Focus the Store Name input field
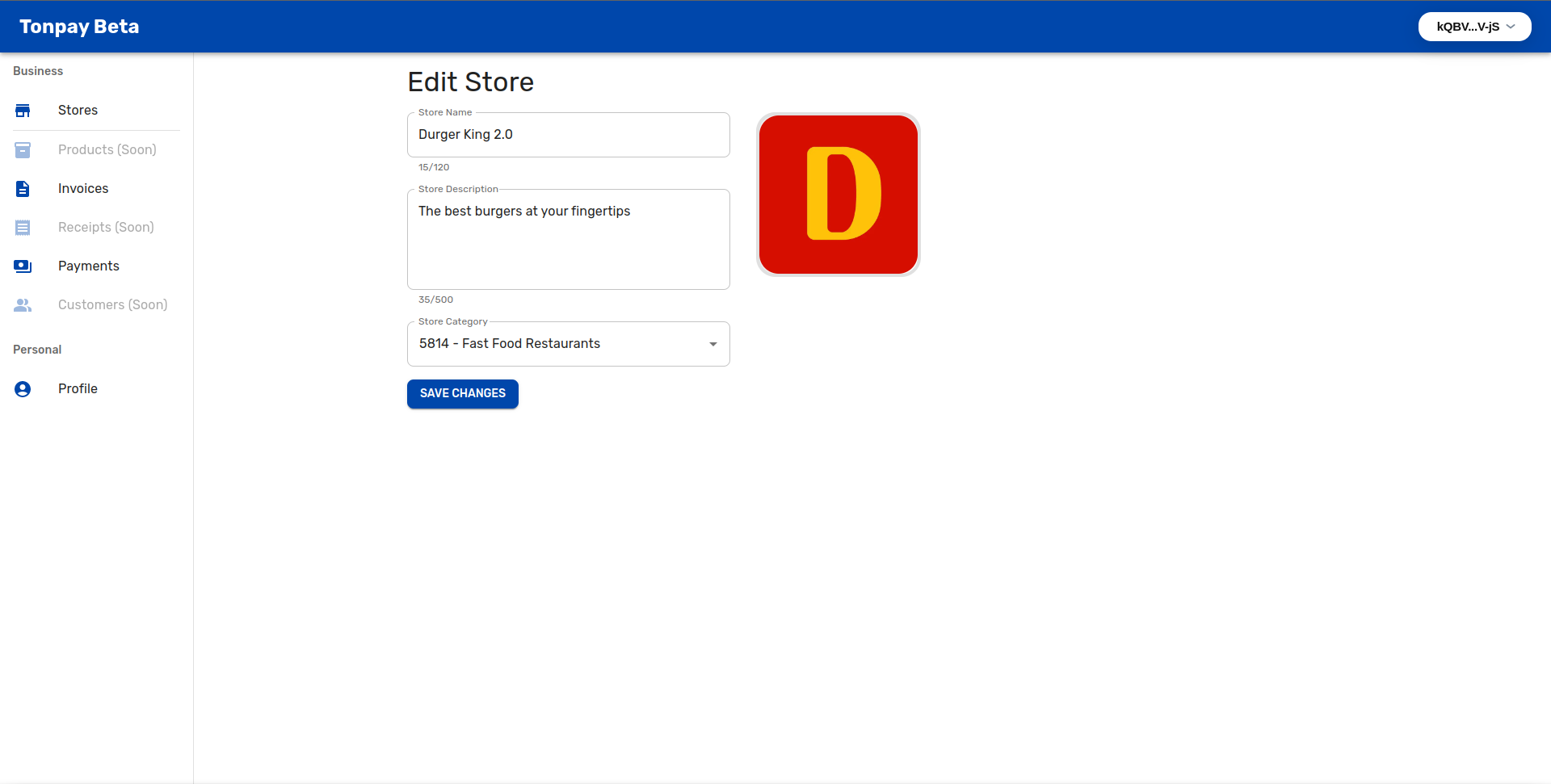The height and width of the screenshot is (784, 1551). pyautogui.click(x=568, y=135)
